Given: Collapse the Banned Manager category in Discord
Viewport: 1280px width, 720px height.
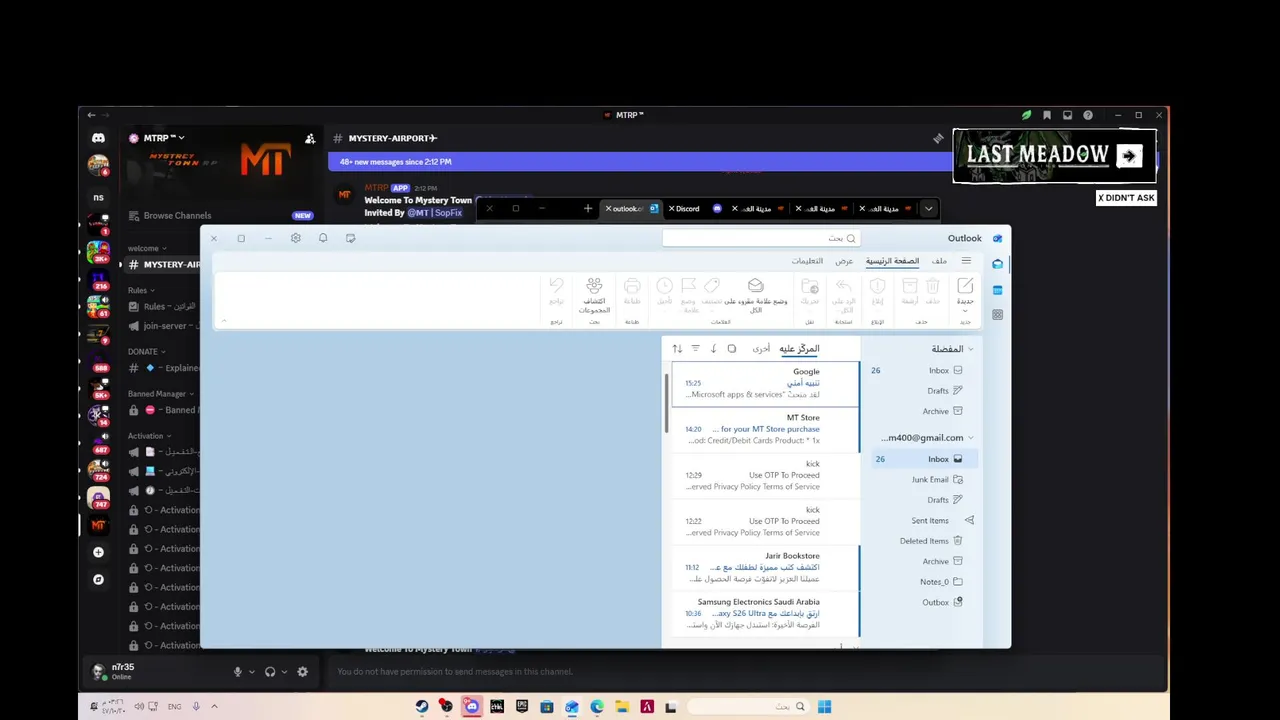Looking at the screenshot, I should pos(160,394).
